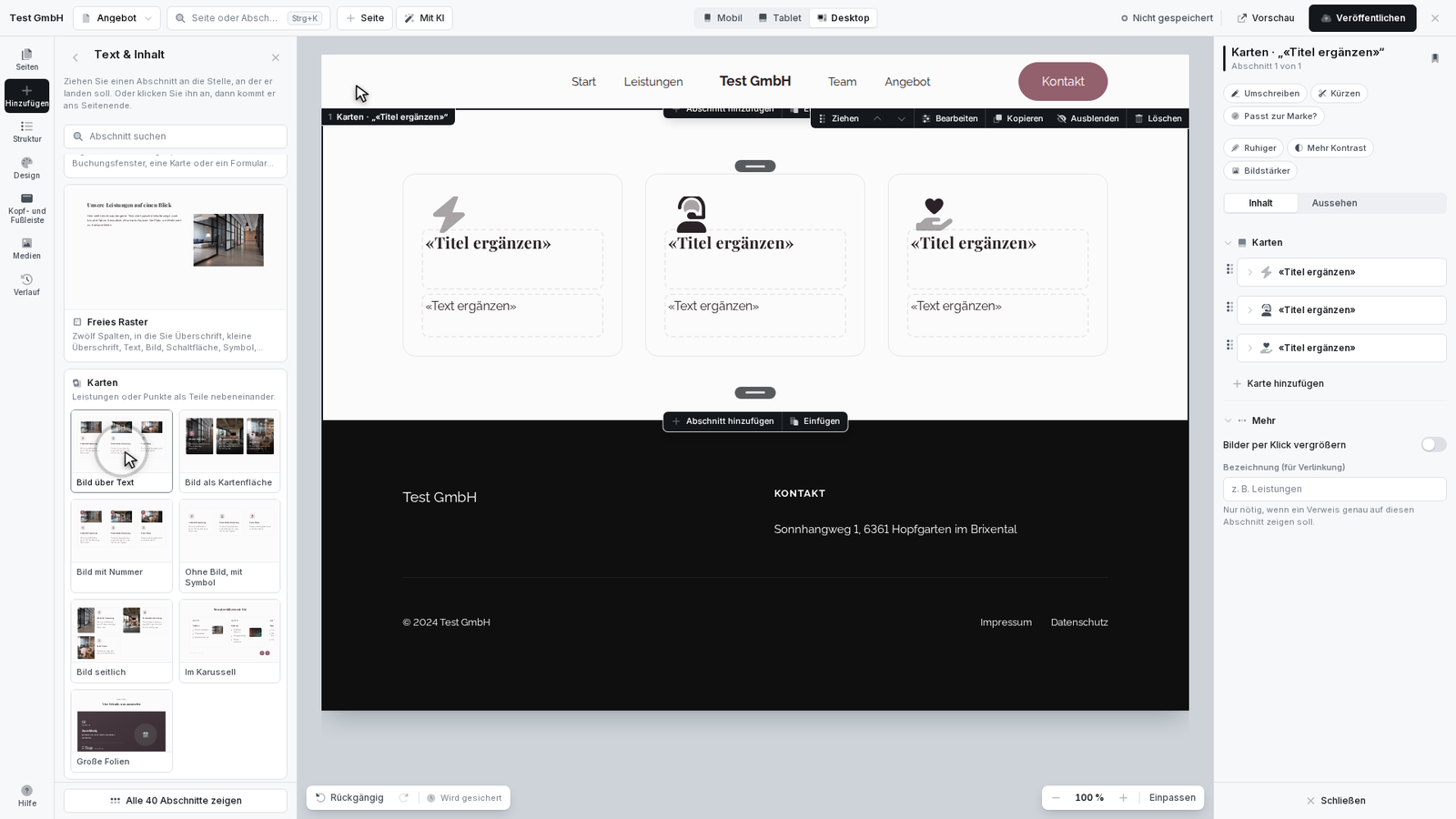Zoom out with the minus icon
1456x819 pixels.
coord(1056,798)
